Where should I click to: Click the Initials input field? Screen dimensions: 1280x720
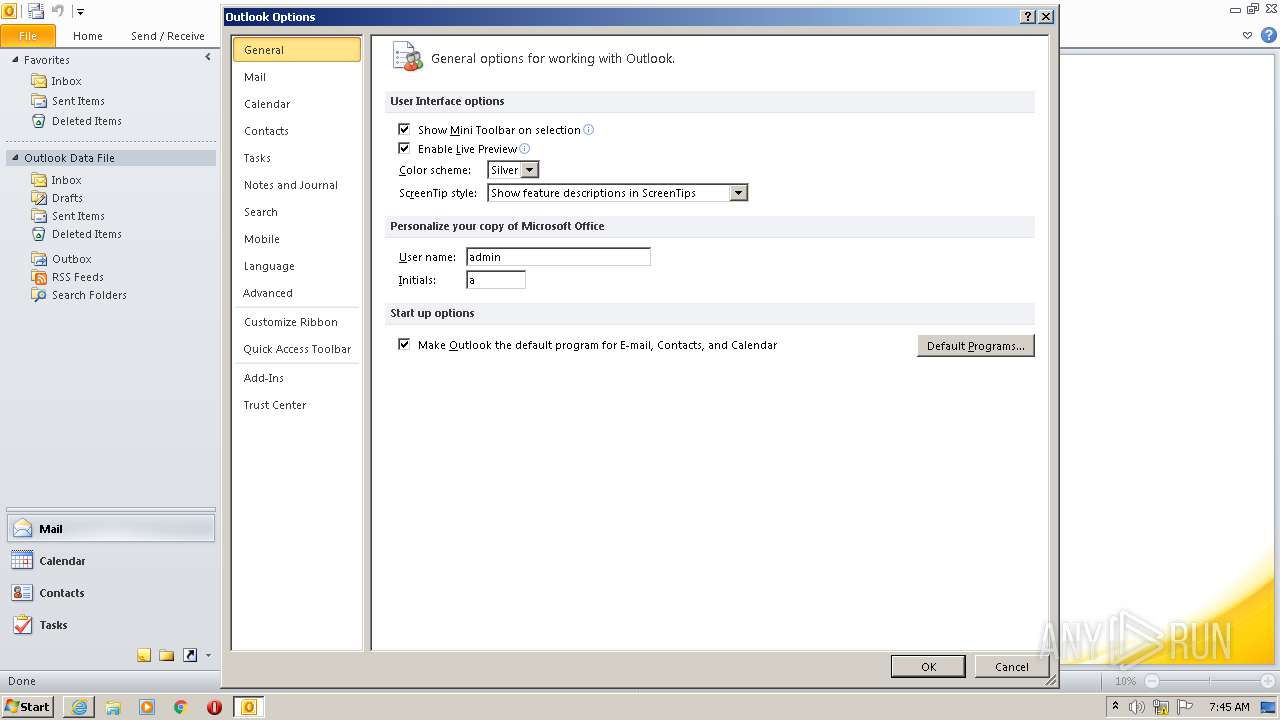pos(496,280)
